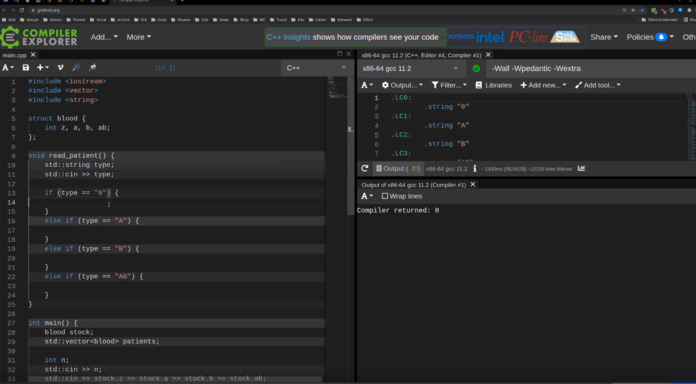The height and width of the screenshot is (384, 696).
Task: Open the editor plus add-pane dropdown
Action: [43, 67]
